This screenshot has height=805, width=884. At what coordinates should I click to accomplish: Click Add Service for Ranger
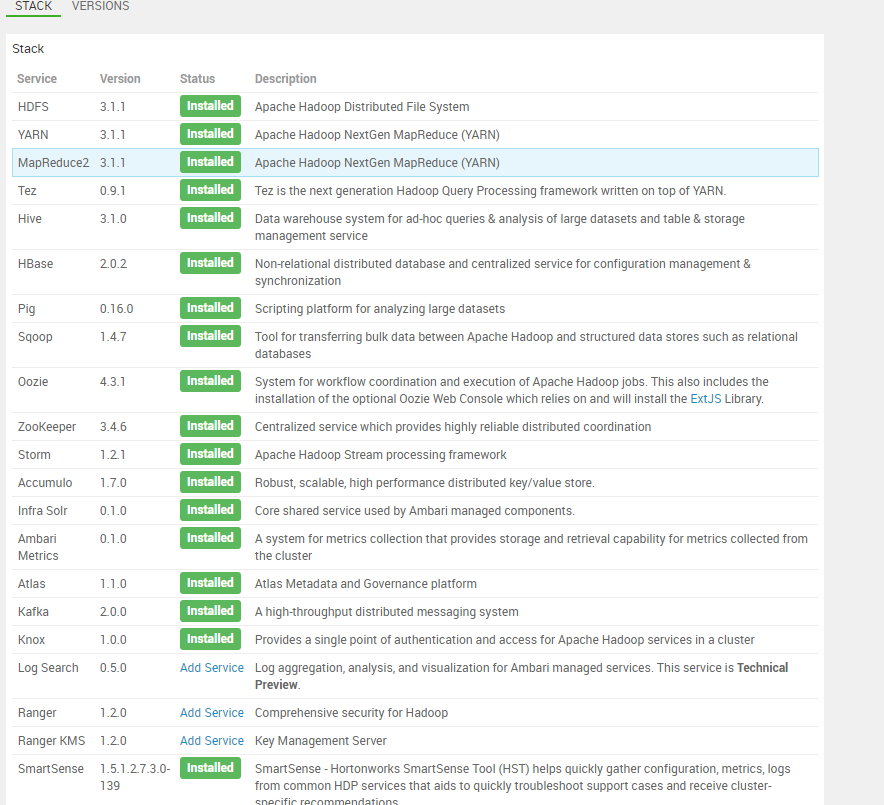click(211, 712)
